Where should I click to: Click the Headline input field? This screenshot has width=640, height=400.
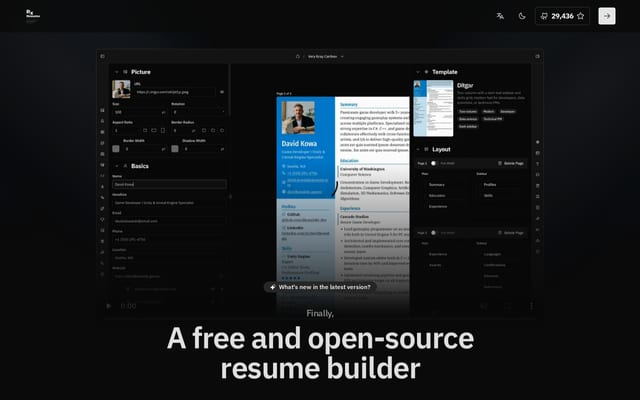169,202
